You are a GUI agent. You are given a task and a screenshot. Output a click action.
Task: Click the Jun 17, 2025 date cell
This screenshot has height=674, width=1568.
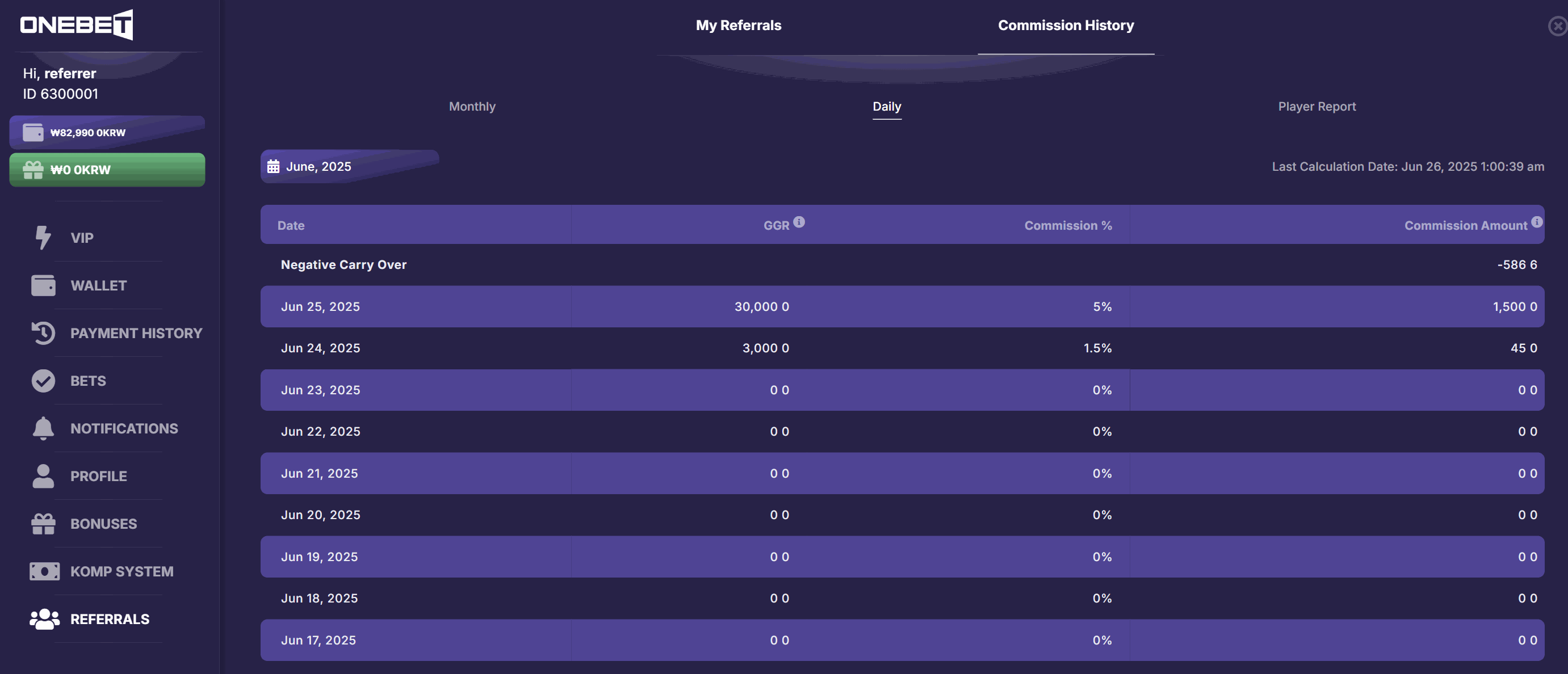pos(318,640)
